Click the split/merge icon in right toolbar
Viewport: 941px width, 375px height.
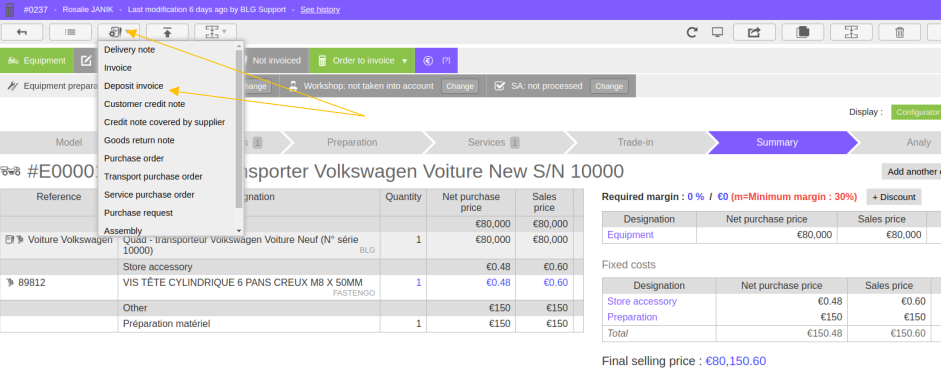[851, 32]
